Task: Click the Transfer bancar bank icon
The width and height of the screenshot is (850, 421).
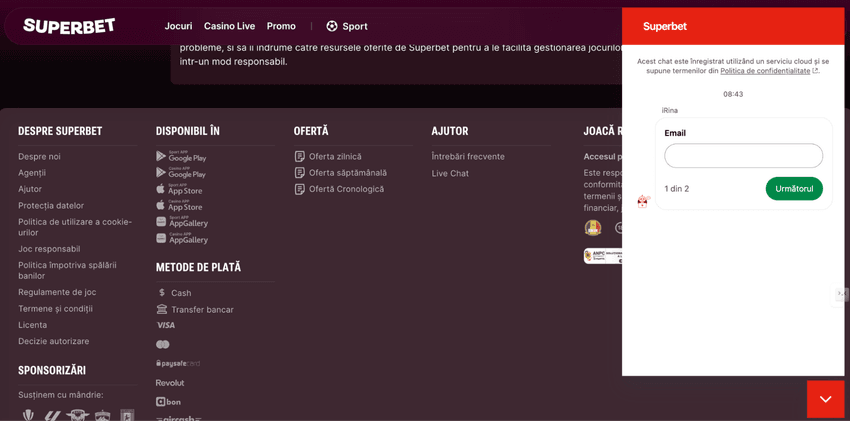Action: click(162, 309)
